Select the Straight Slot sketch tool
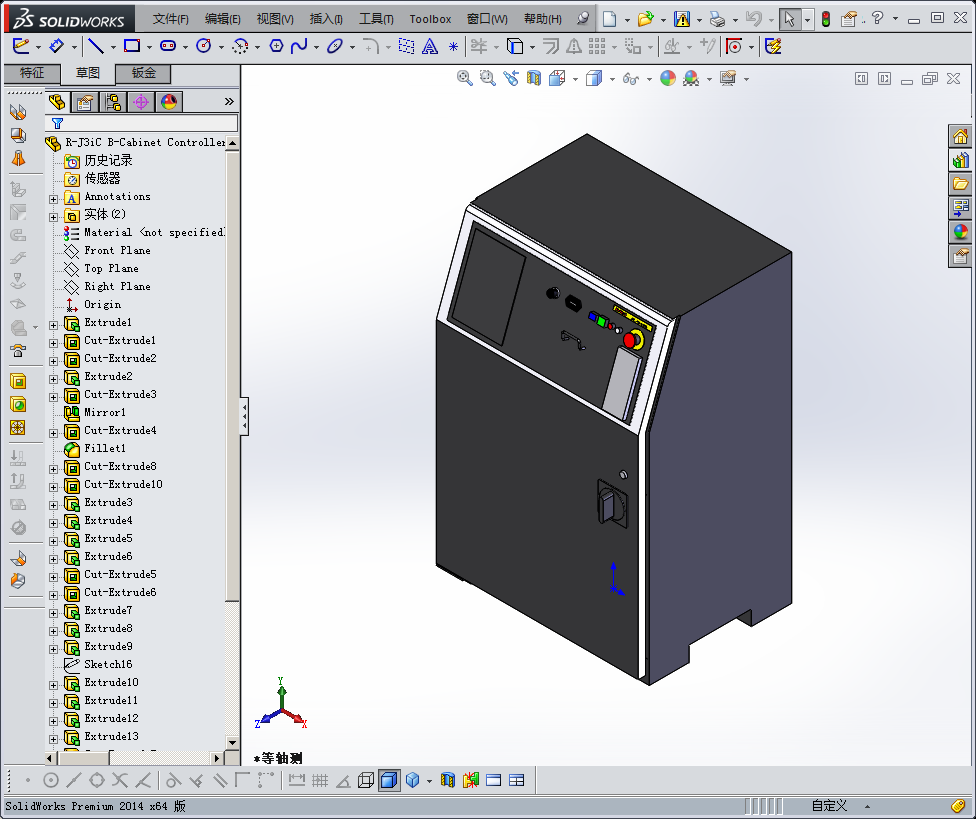 [167, 46]
